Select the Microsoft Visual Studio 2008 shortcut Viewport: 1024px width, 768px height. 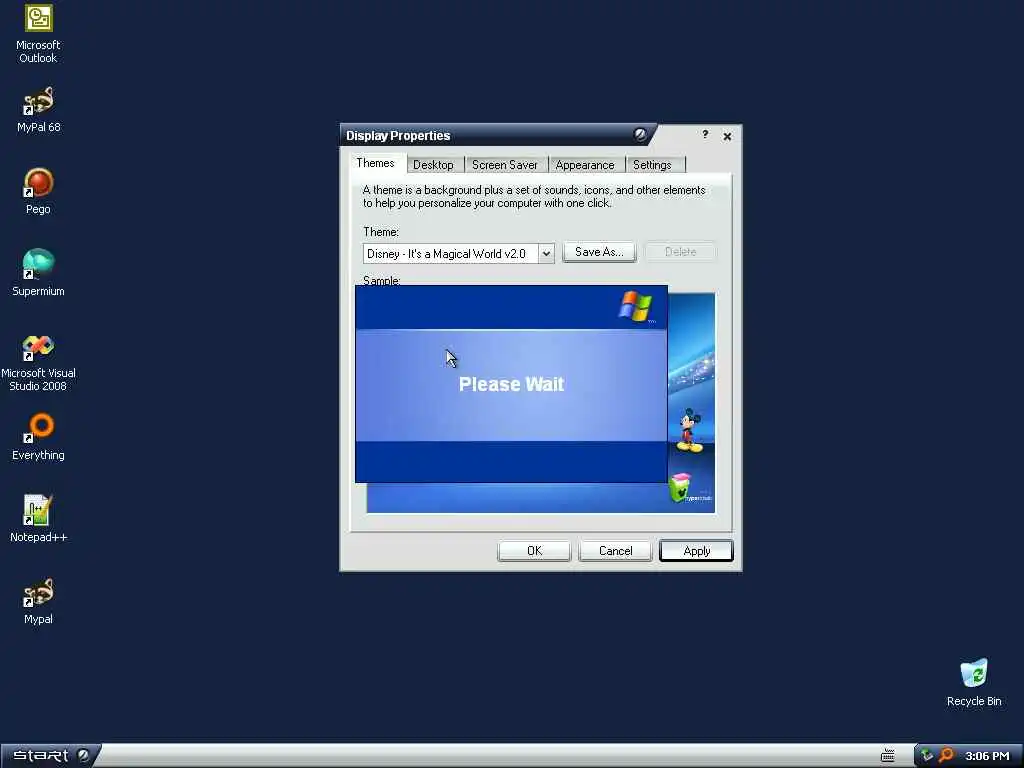point(38,362)
